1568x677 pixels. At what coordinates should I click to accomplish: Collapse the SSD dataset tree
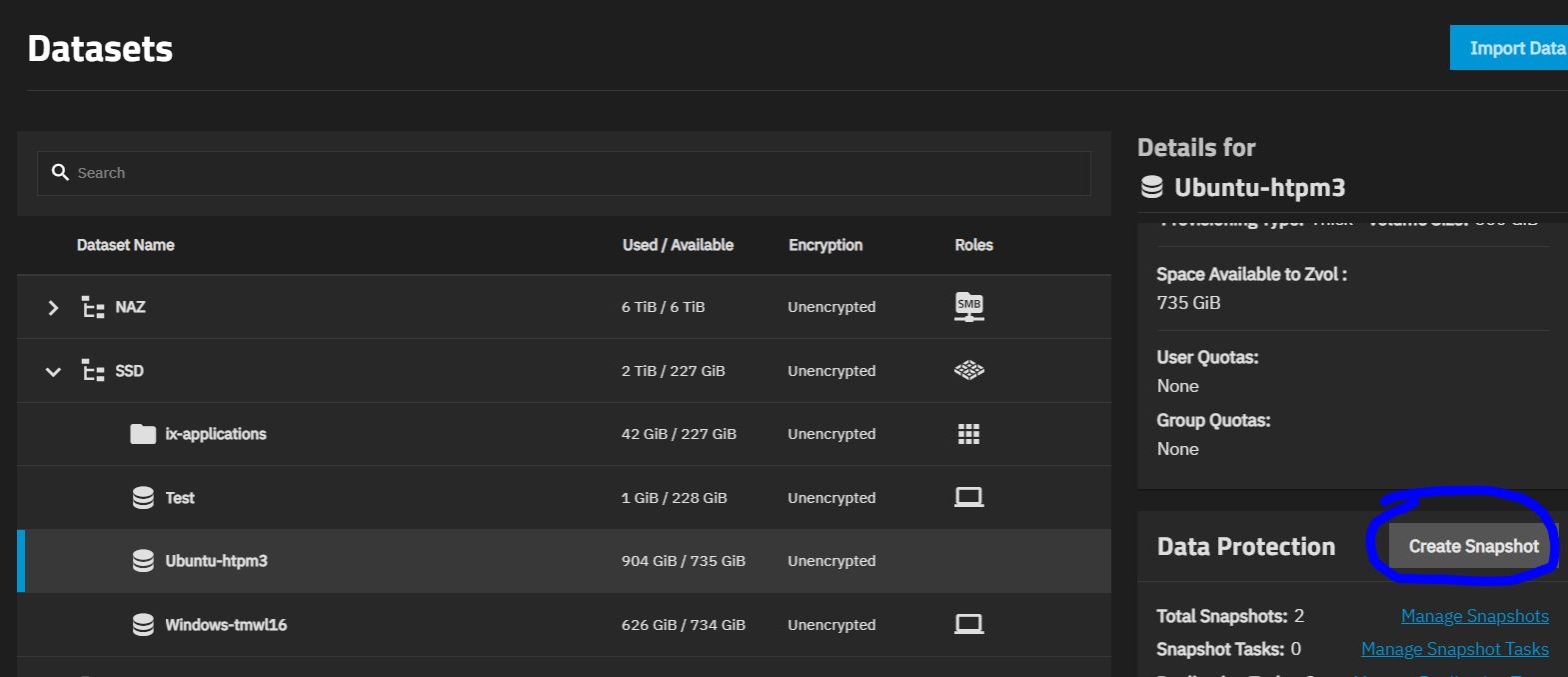(53, 372)
